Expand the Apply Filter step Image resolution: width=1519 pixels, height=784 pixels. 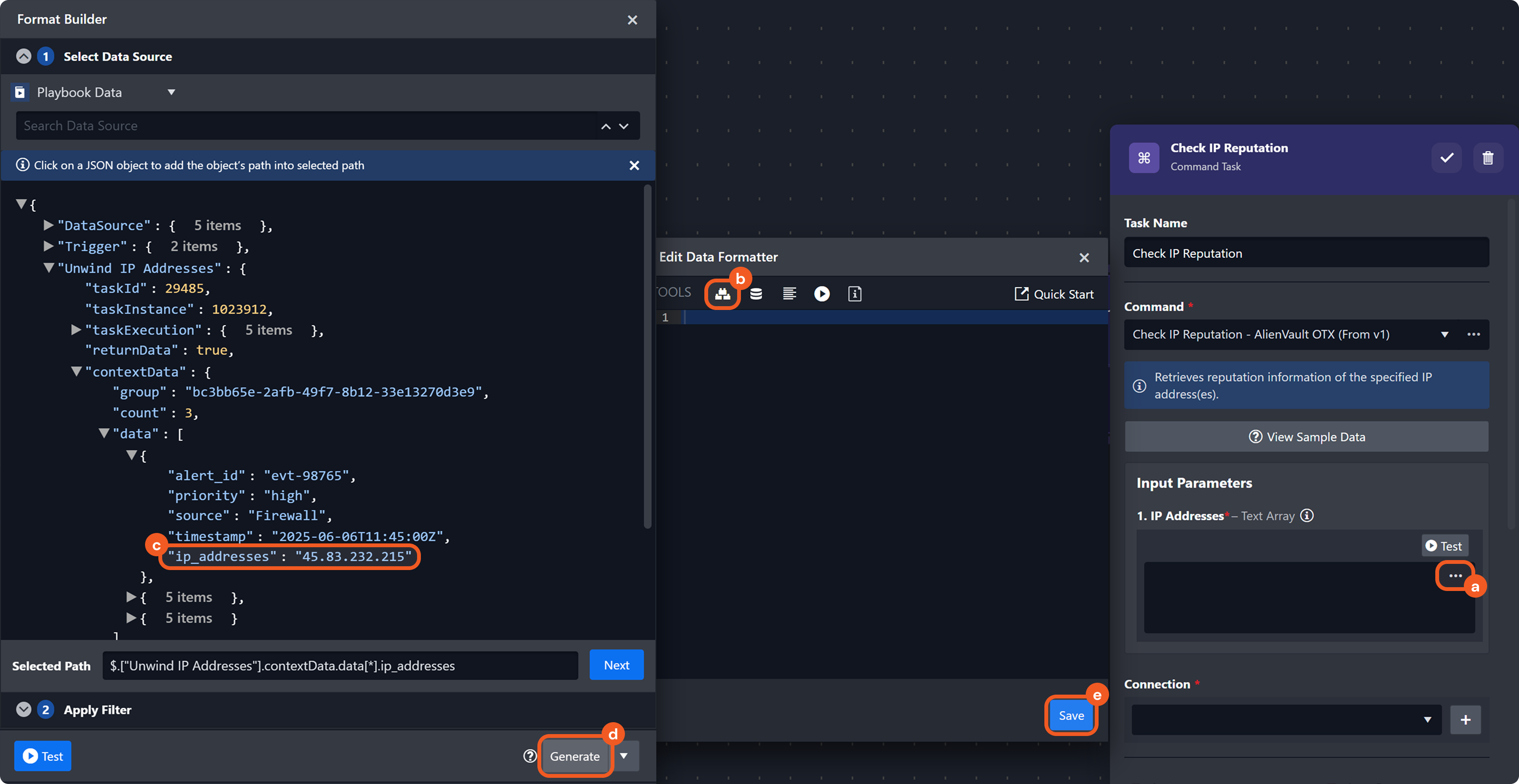click(24, 709)
